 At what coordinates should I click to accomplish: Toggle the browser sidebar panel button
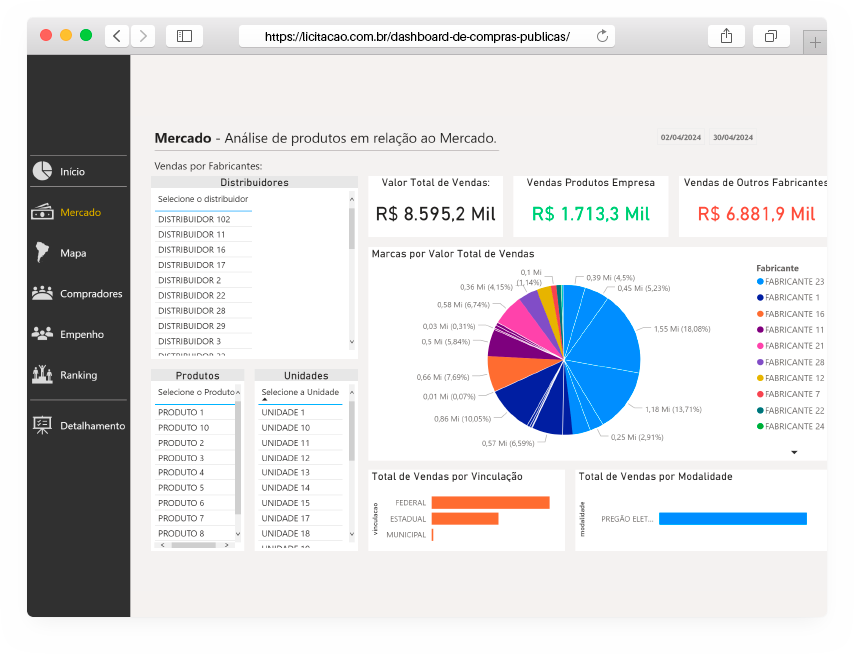coord(184,36)
